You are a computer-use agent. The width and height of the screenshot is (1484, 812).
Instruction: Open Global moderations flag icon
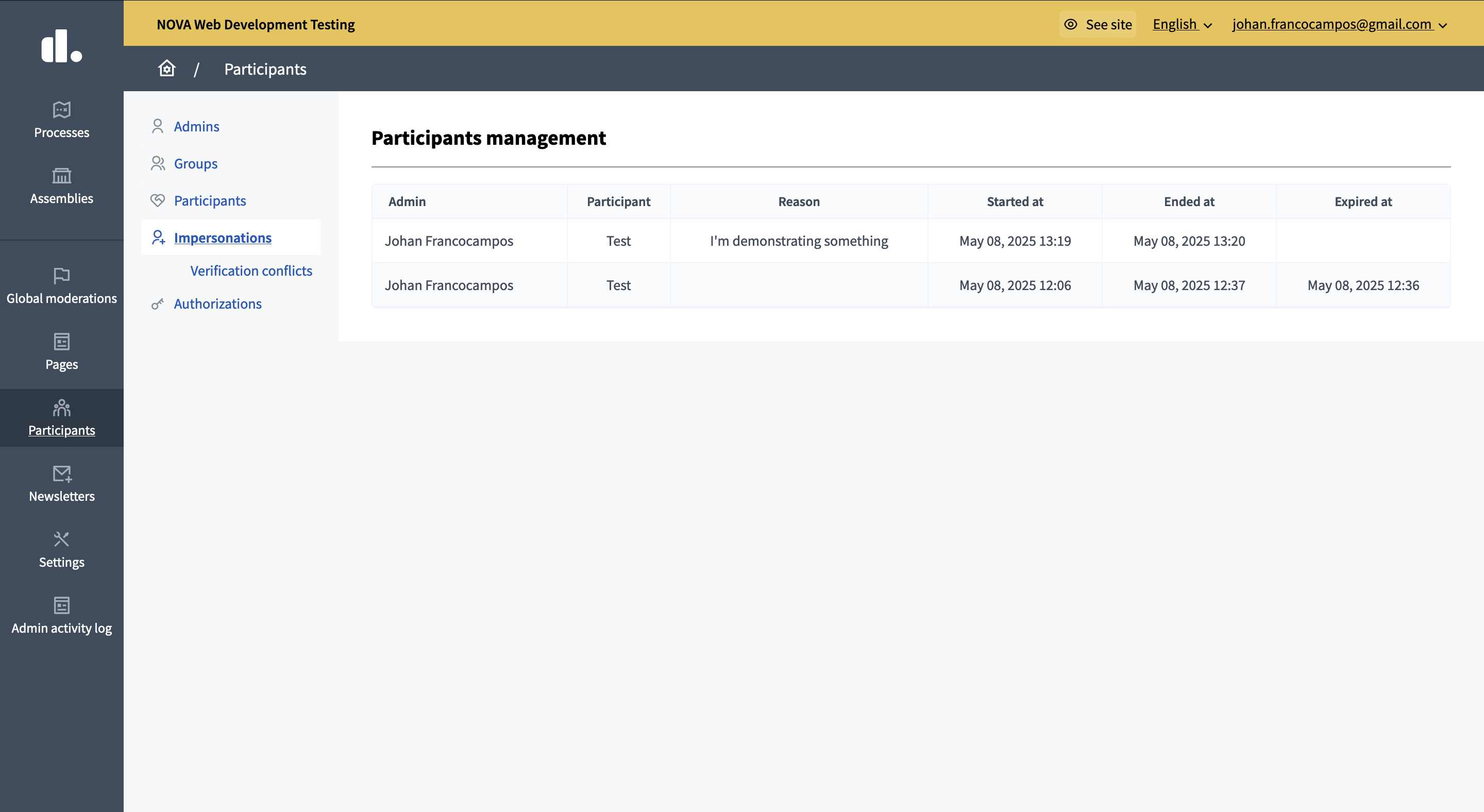[x=62, y=275]
